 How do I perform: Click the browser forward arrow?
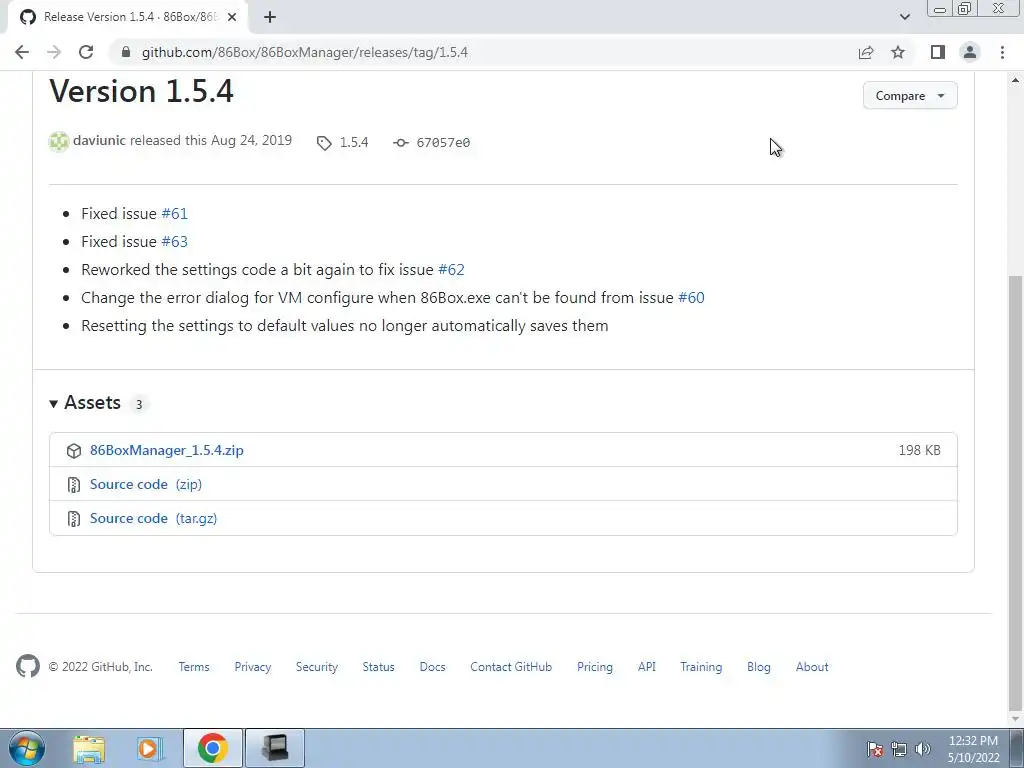54,52
